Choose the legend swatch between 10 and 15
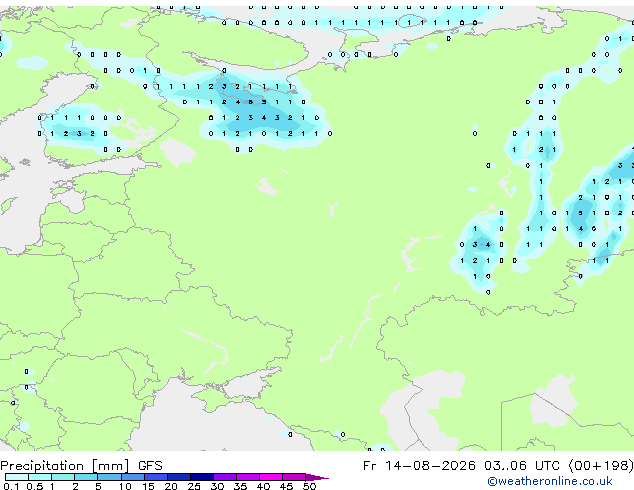The image size is (634, 490). [x=132, y=477]
